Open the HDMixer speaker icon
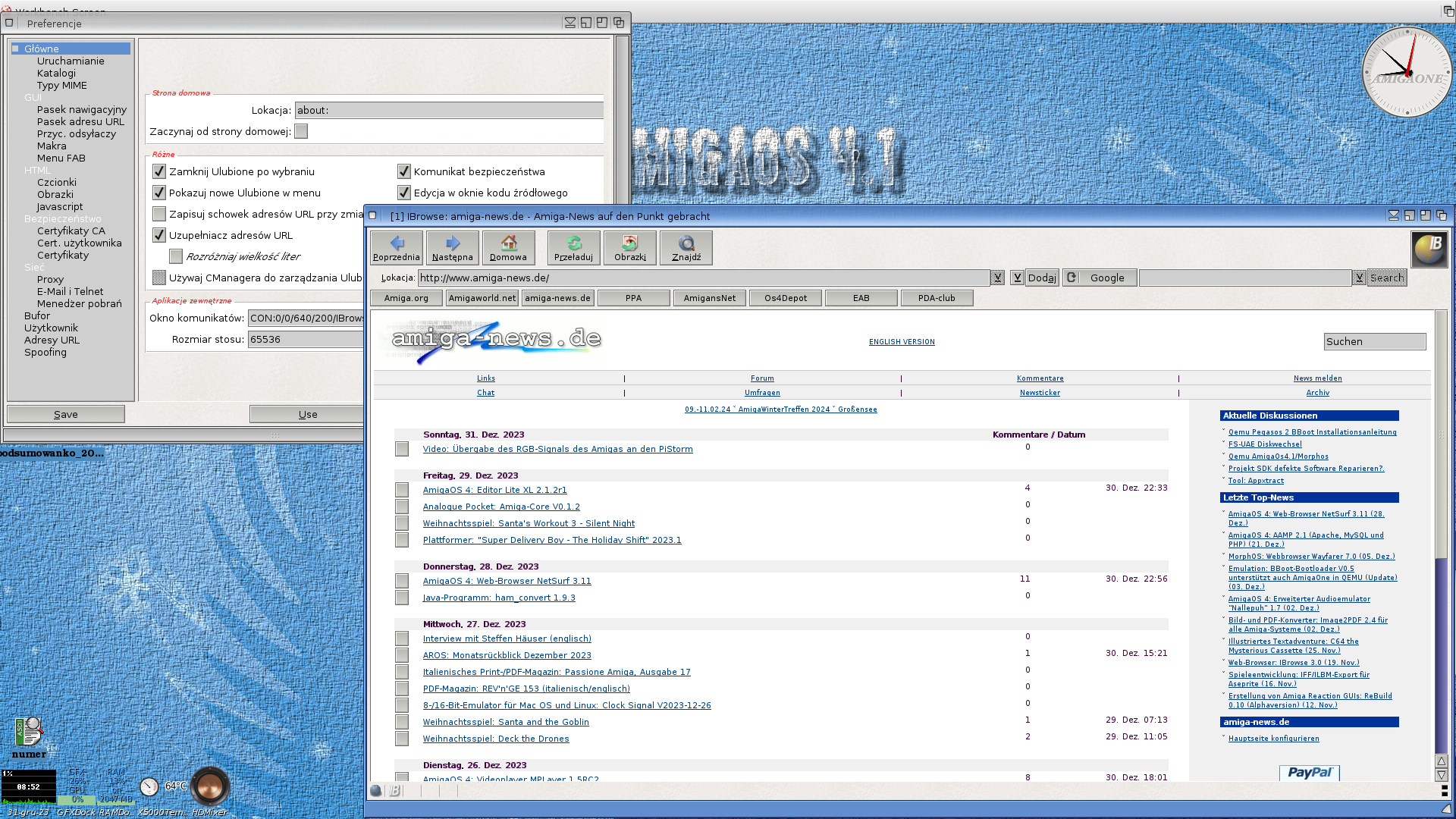 210,786
